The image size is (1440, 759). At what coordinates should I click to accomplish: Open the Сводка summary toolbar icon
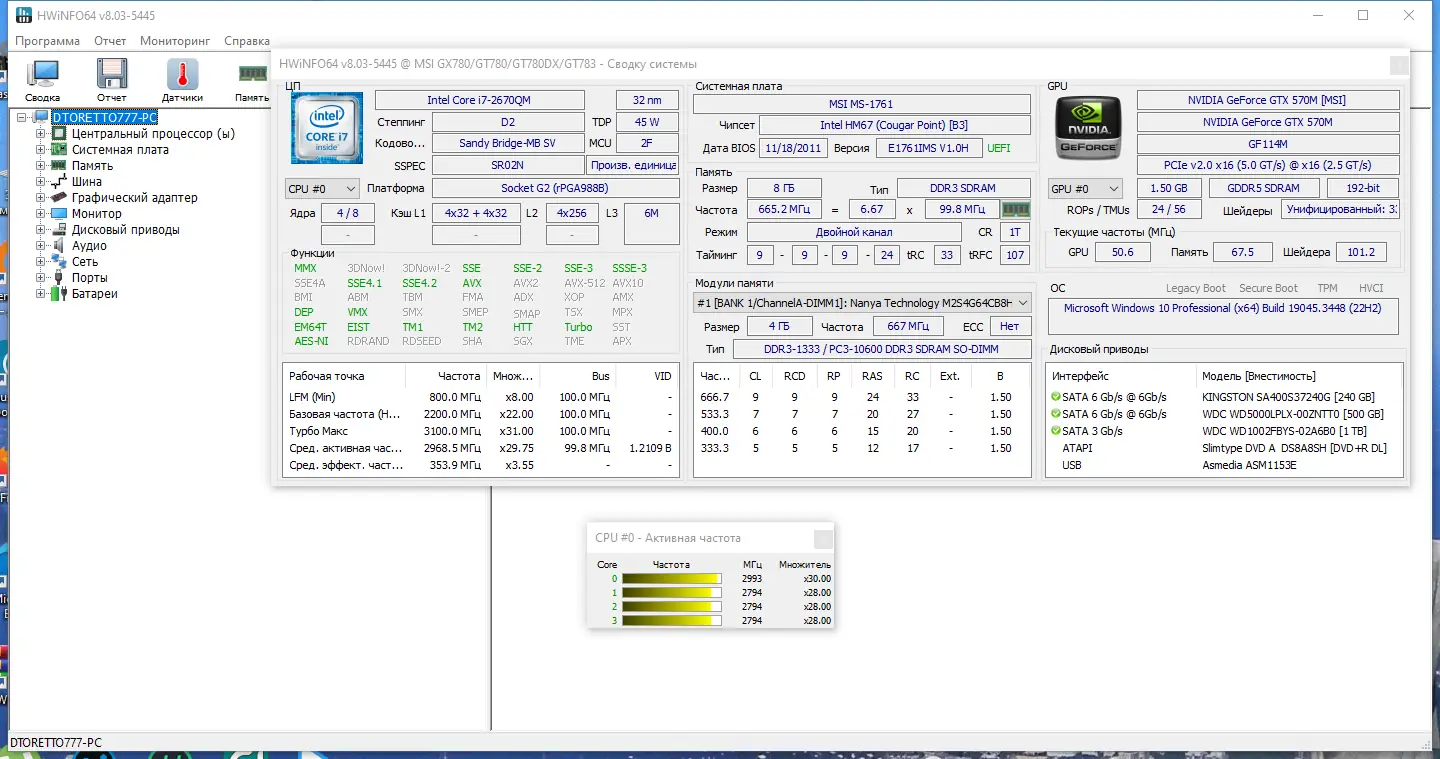pyautogui.click(x=43, y=80)
